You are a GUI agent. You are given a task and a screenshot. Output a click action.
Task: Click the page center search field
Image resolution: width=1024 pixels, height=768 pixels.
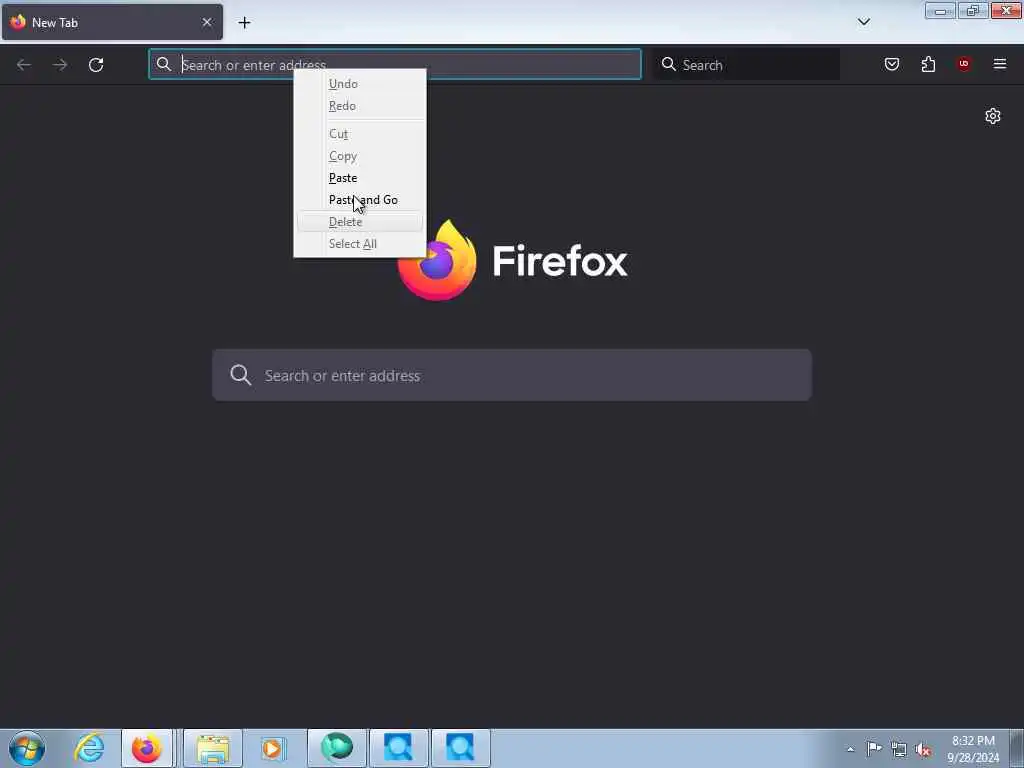point(512,375)
